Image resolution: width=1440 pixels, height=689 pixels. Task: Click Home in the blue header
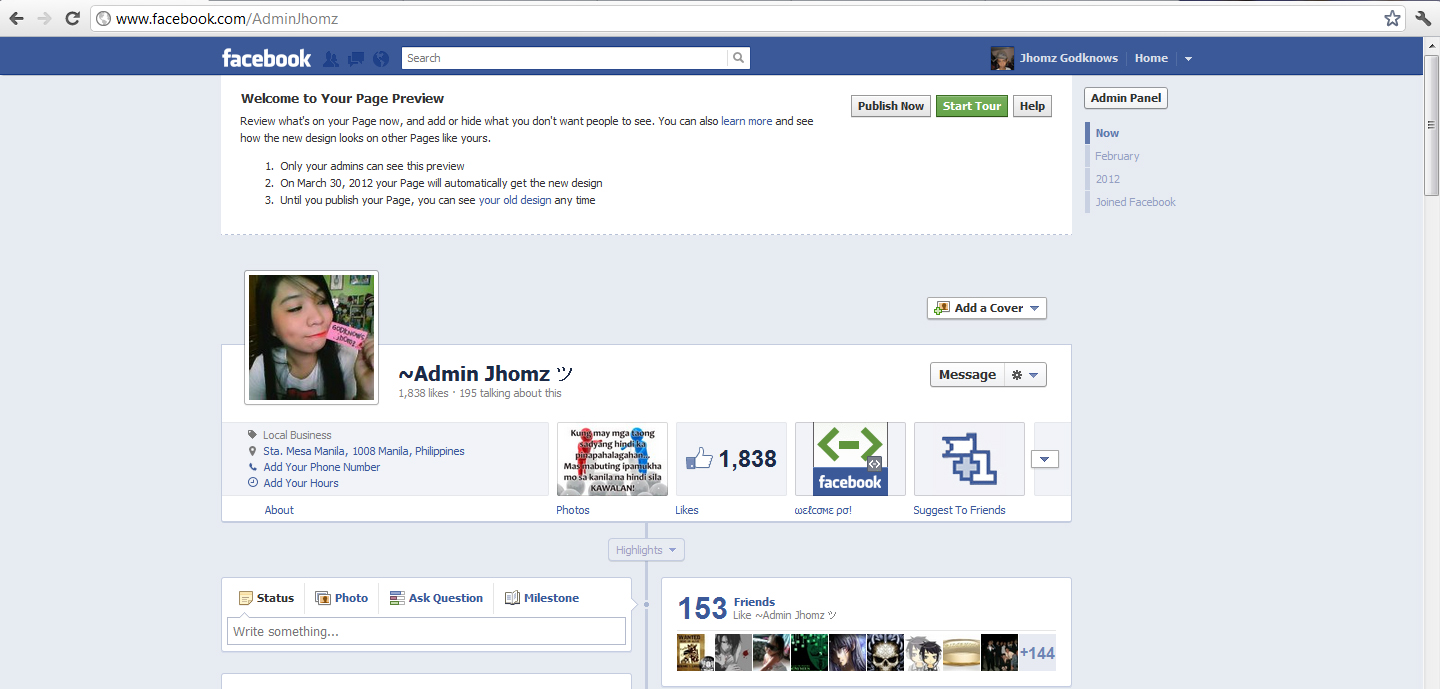pos(1151,58)
